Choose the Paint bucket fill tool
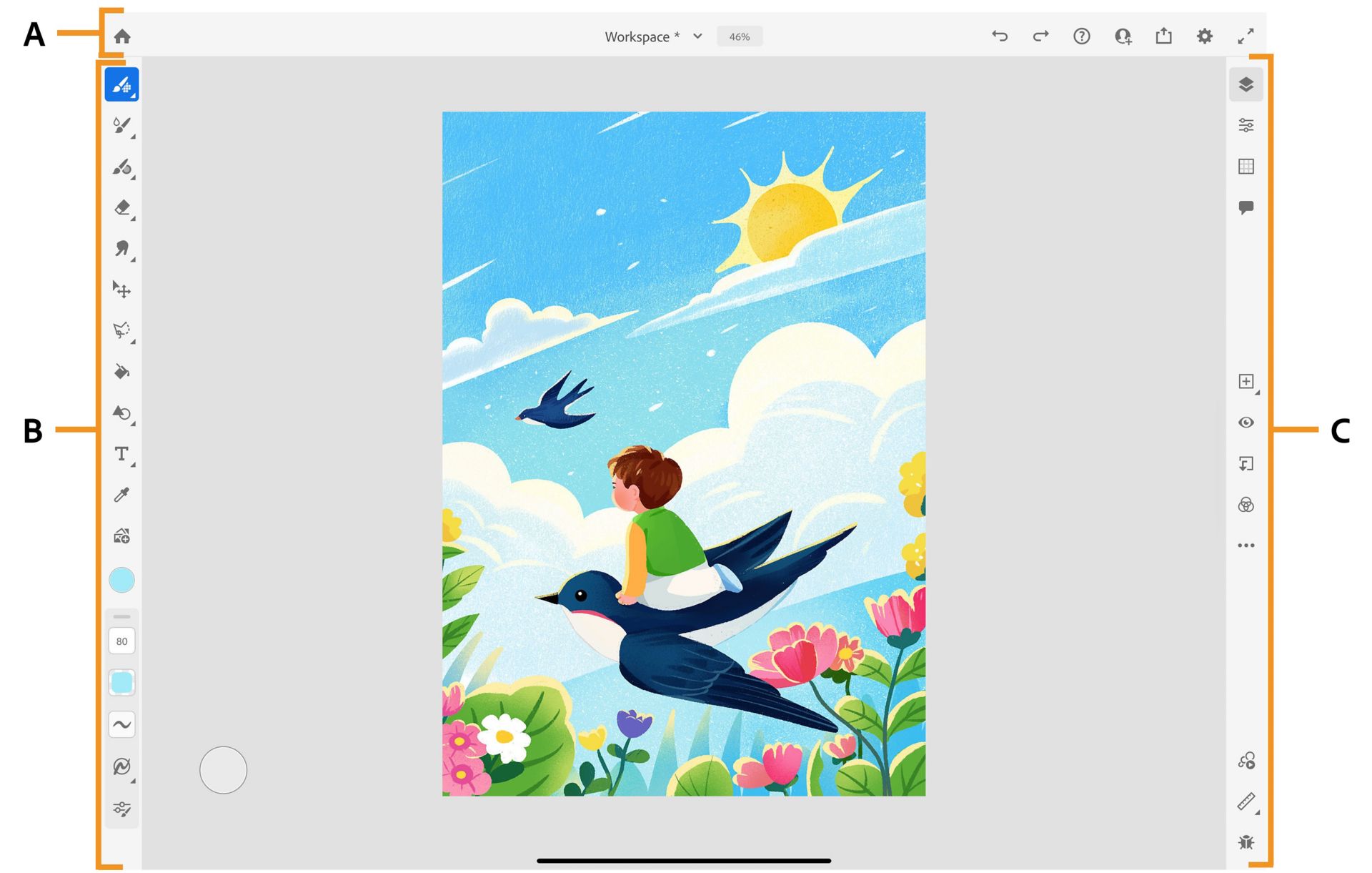Screen dimensions: 1372x873 point(121,372)
